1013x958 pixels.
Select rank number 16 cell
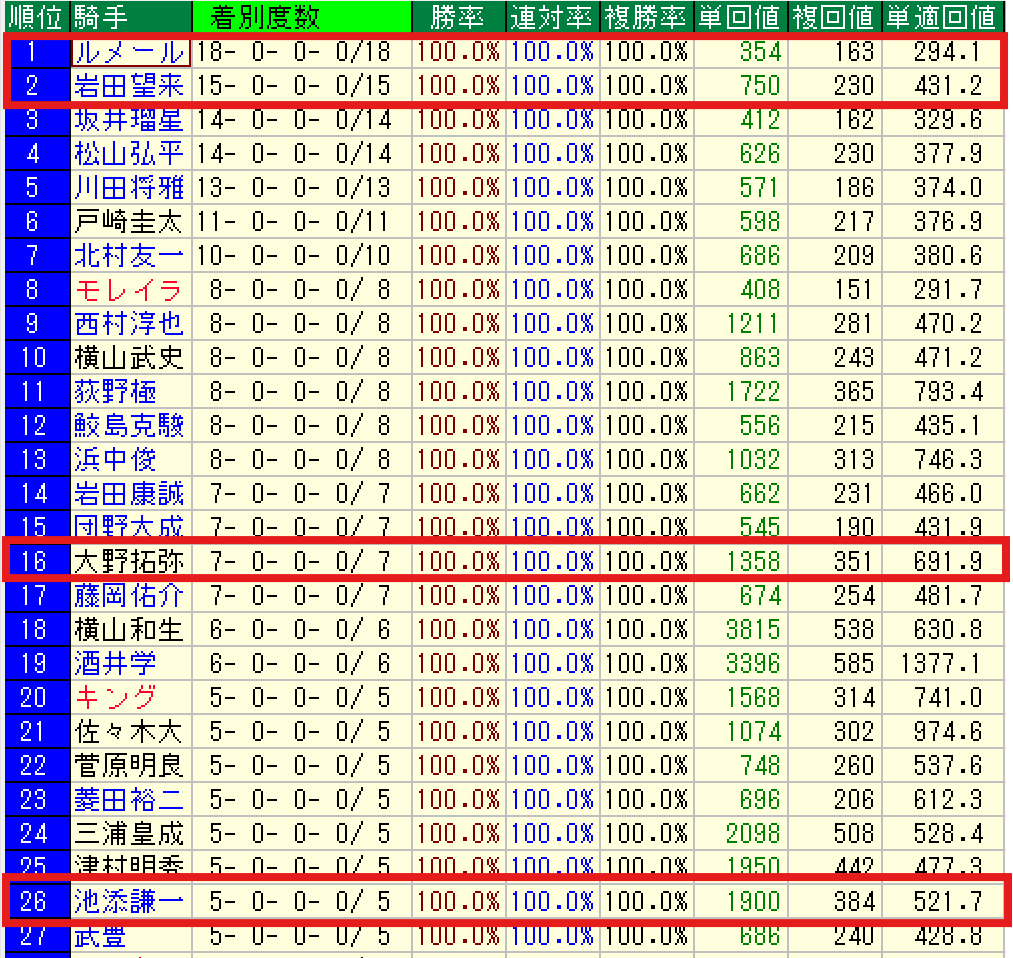pos(35,561)
